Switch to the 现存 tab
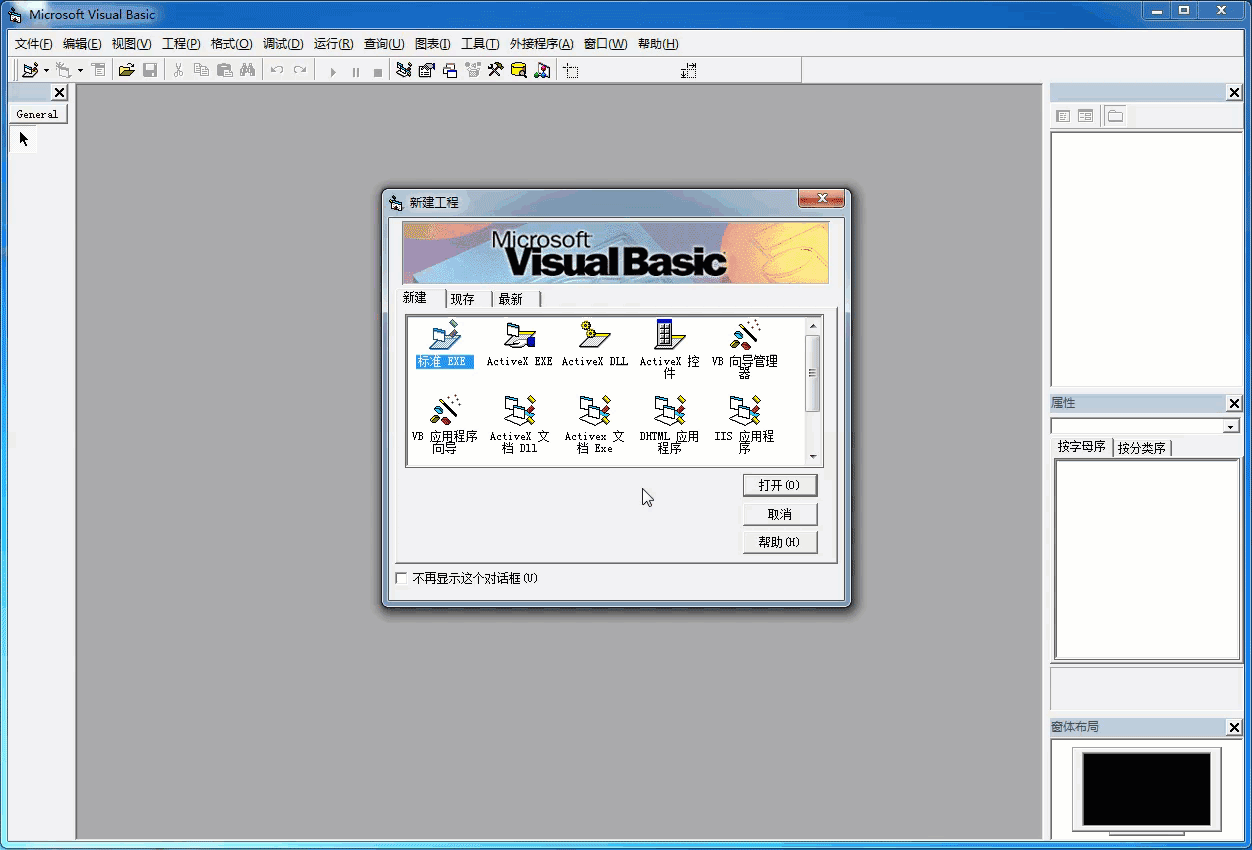1252x850 pixels. coord(463,299)
